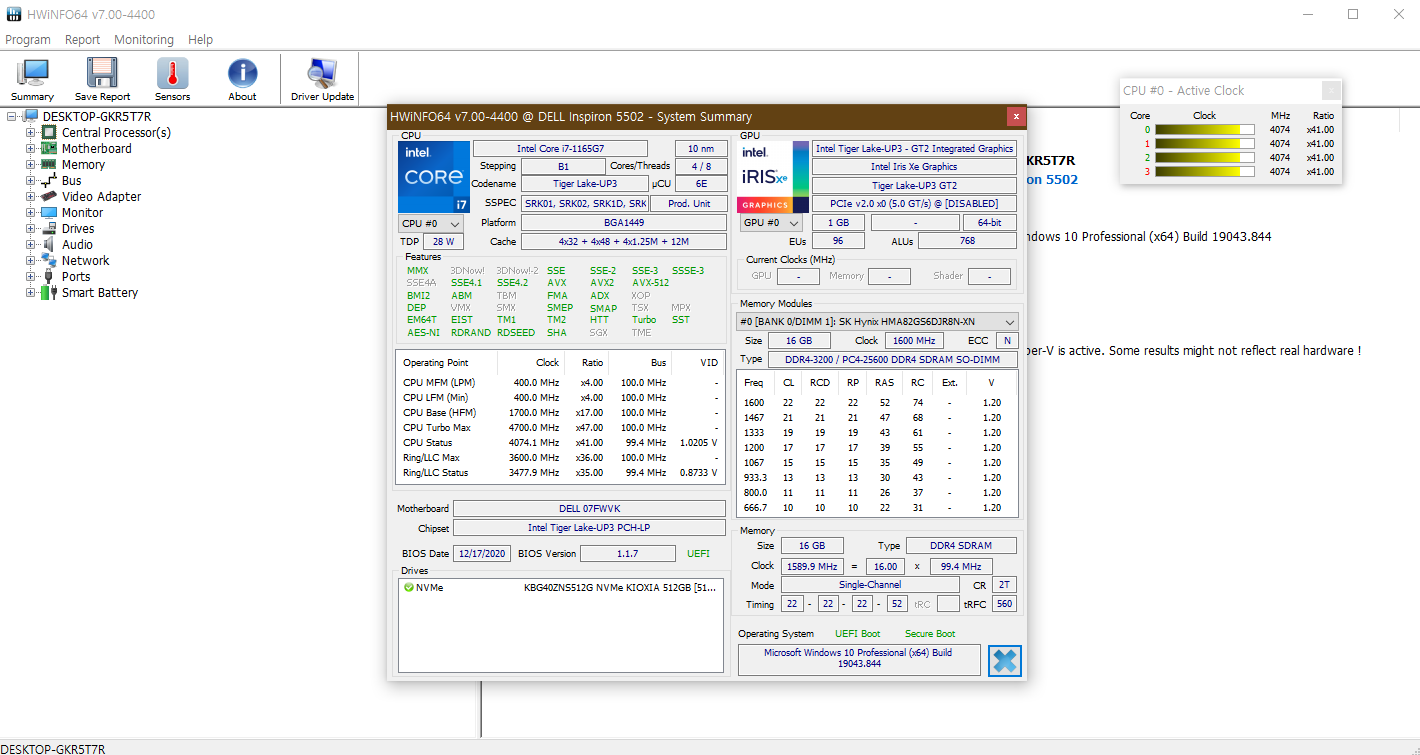Open the Report menu
The width and height of the screenshot is (1420, 755).
point(82,40)
